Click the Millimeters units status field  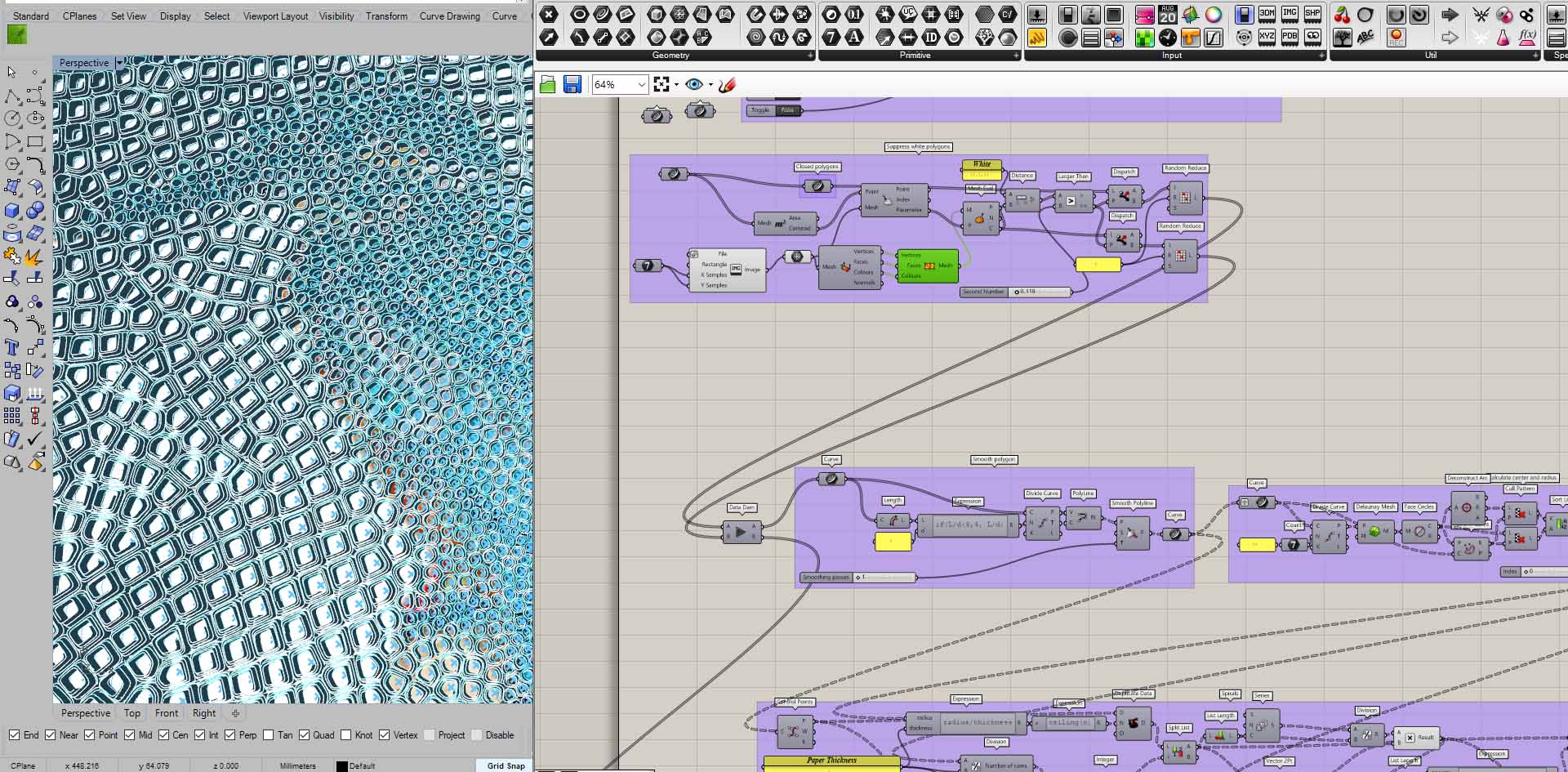click(x=297, y=765)
